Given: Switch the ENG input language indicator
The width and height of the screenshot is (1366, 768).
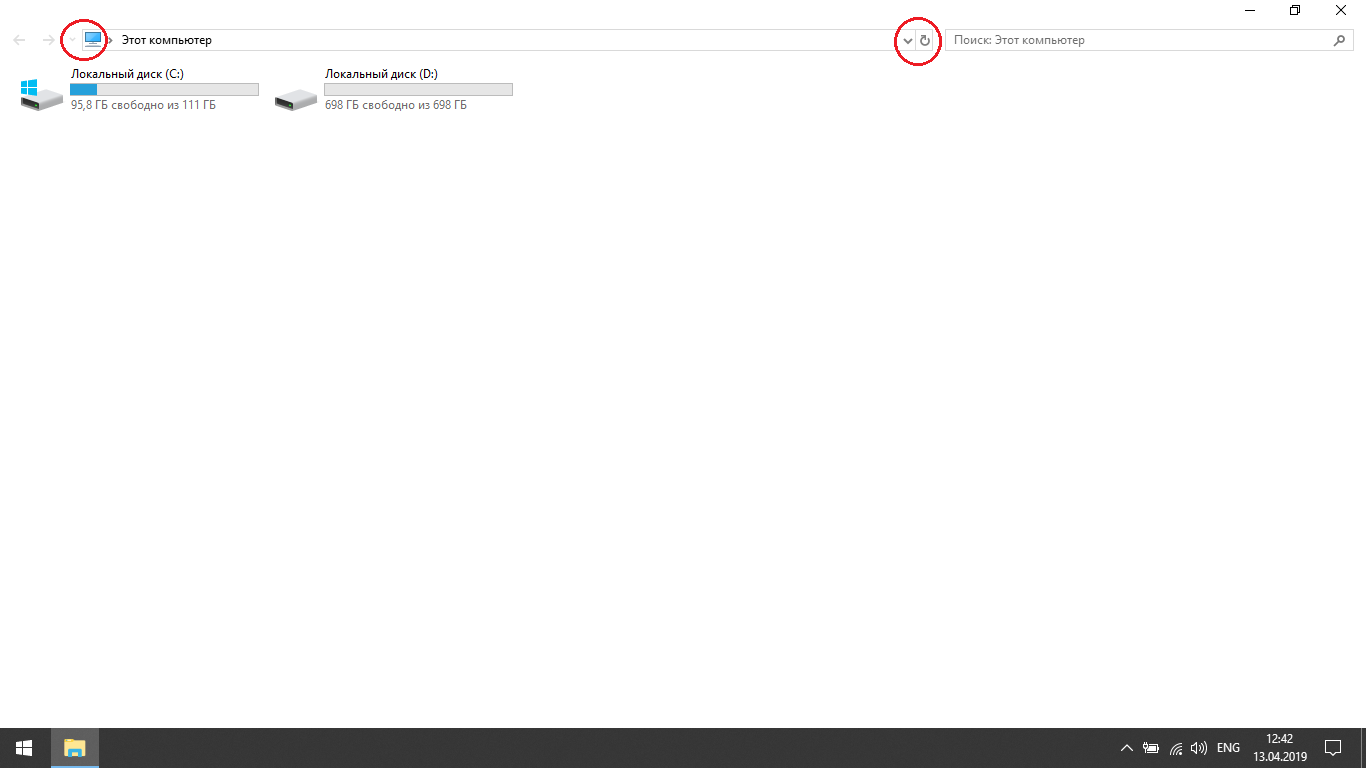Looking at the screenshot, I should (1228, 747).
